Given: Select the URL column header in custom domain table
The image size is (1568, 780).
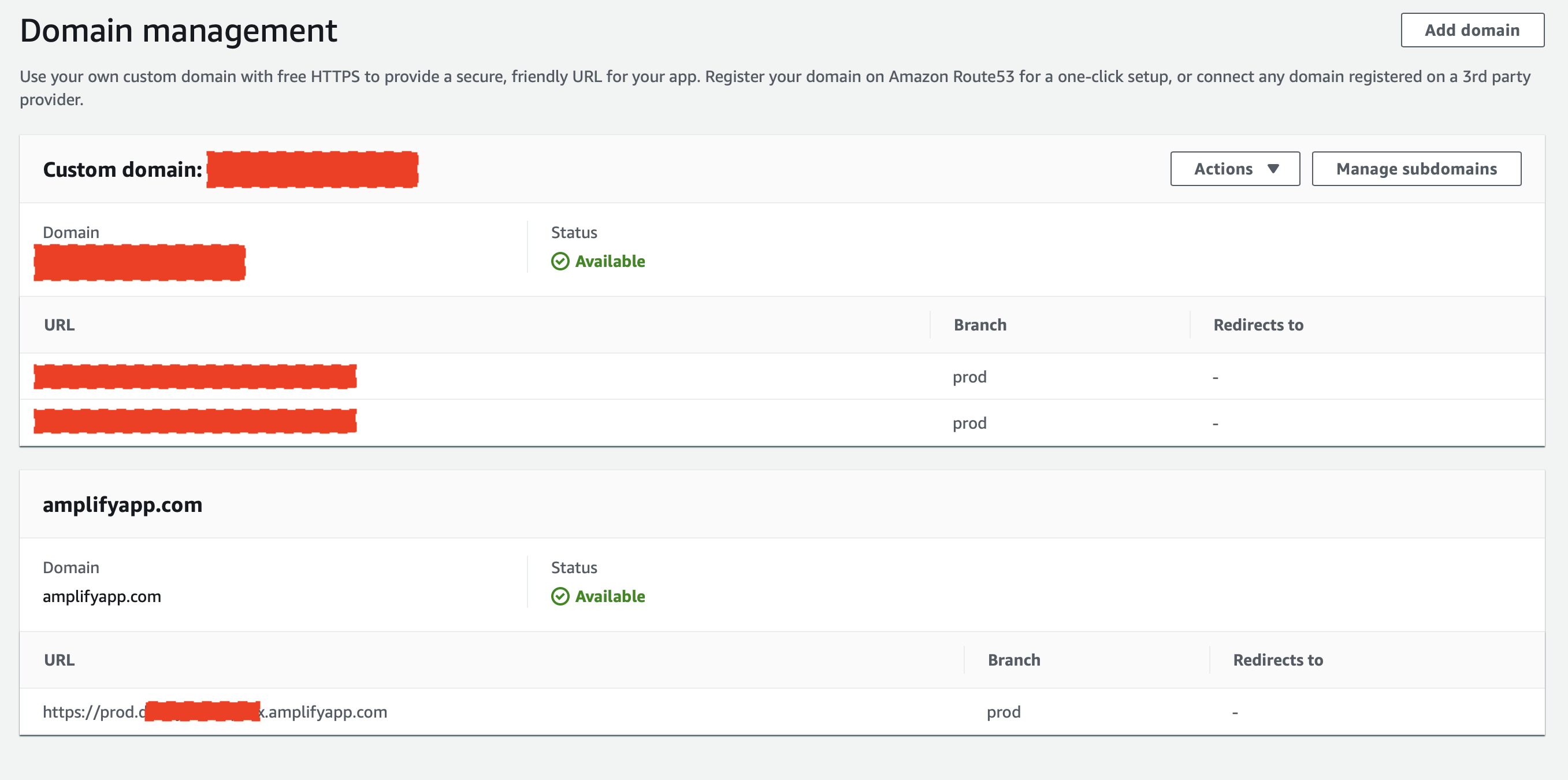Looking at the screenshot, I should click(58, 325).
